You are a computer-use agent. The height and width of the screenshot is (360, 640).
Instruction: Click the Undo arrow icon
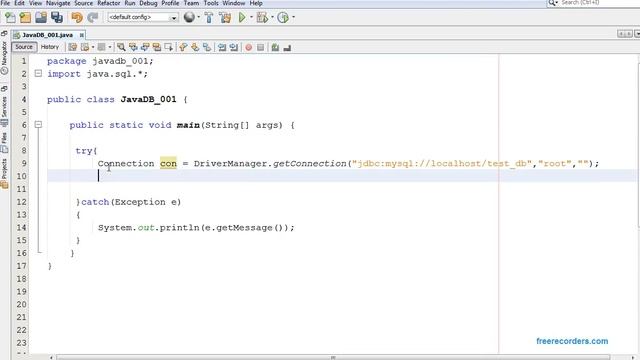[76, 17]
